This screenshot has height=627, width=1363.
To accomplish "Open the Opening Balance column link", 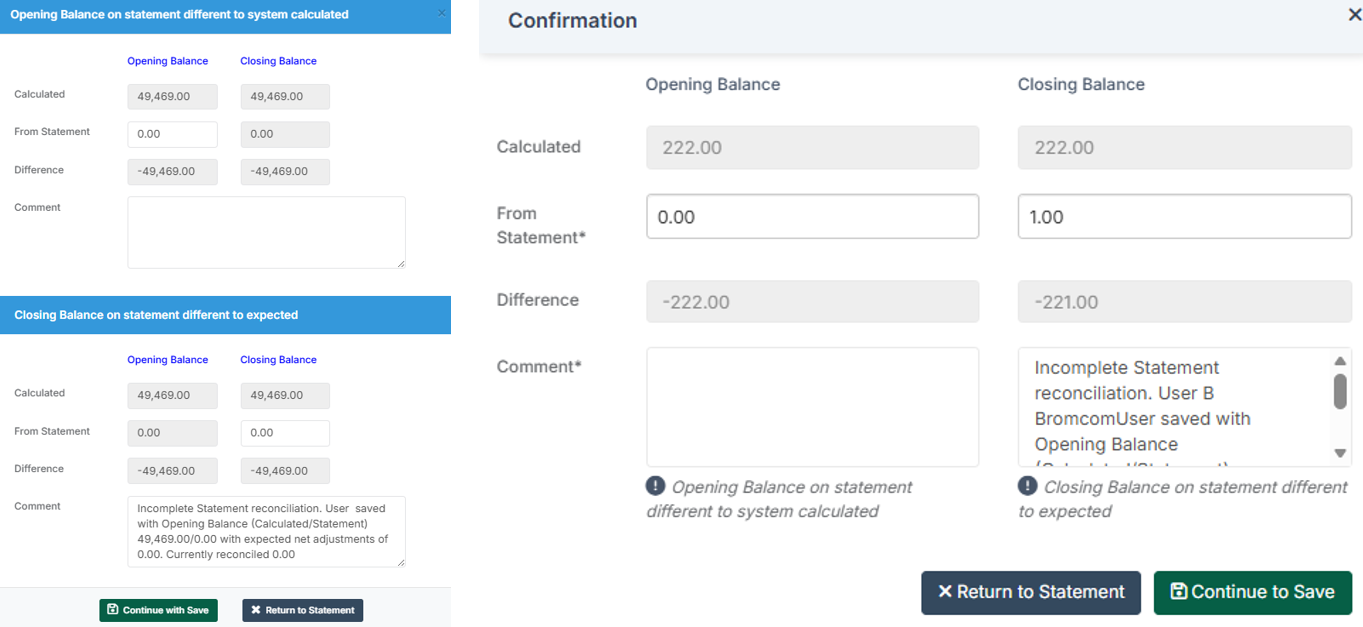I will [167, 60].
